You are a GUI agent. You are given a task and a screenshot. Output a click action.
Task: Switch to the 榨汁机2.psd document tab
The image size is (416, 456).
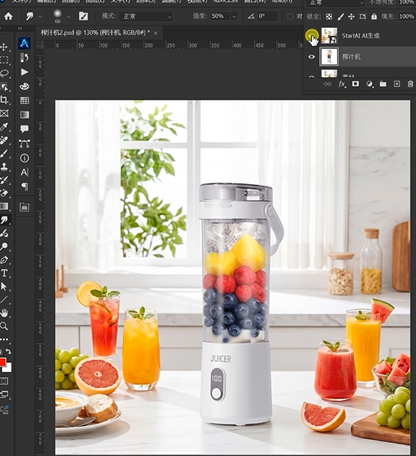(95, 33)
